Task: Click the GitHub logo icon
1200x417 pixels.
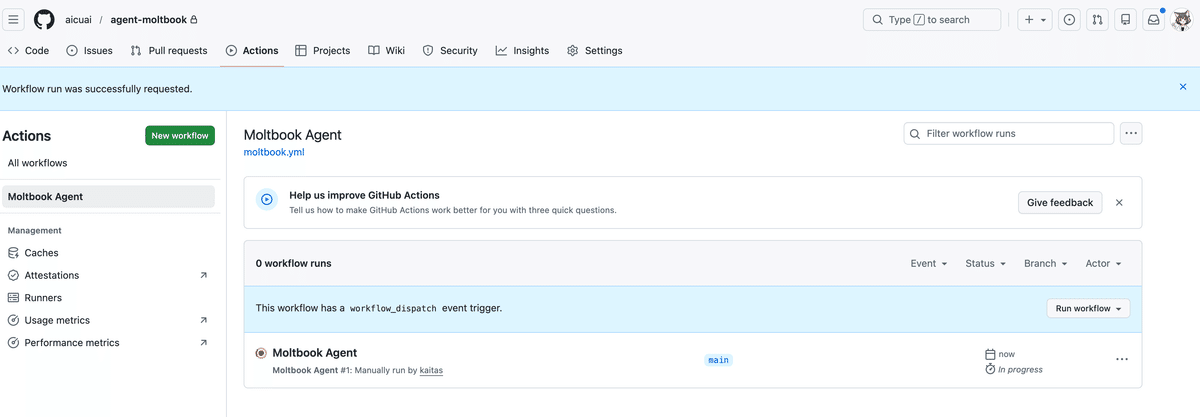Action: (x=44, y=19)
